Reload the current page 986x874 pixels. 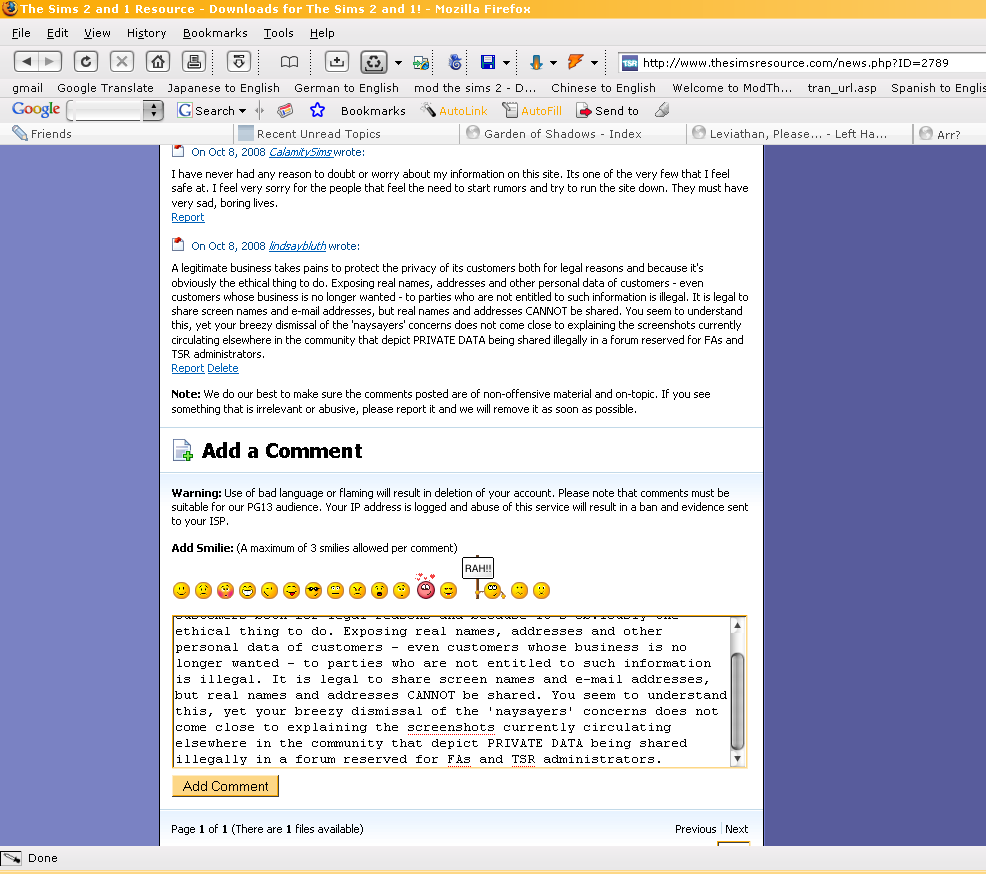pos(86,62)
